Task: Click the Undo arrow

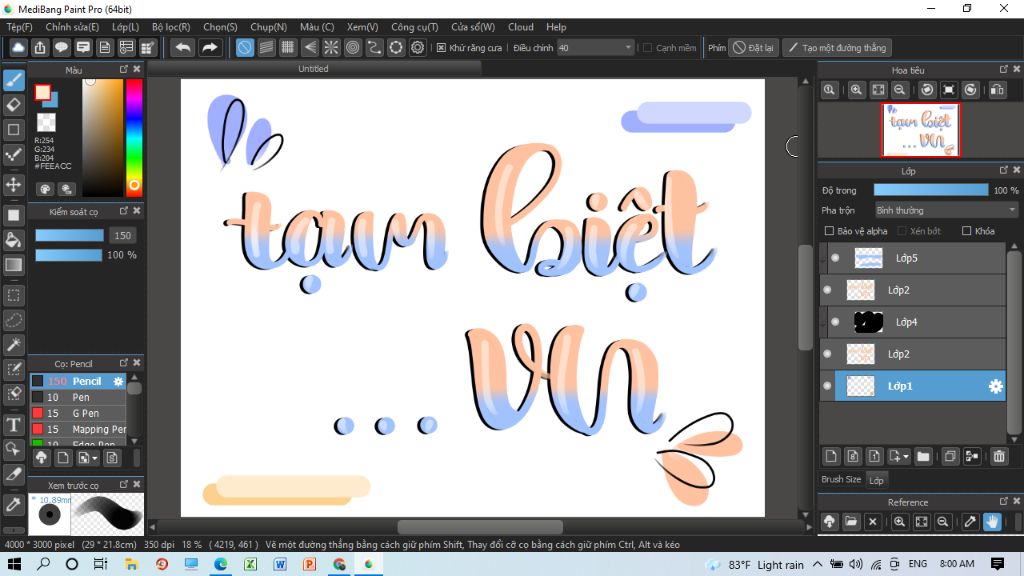Action: click(x=183, y=48)
